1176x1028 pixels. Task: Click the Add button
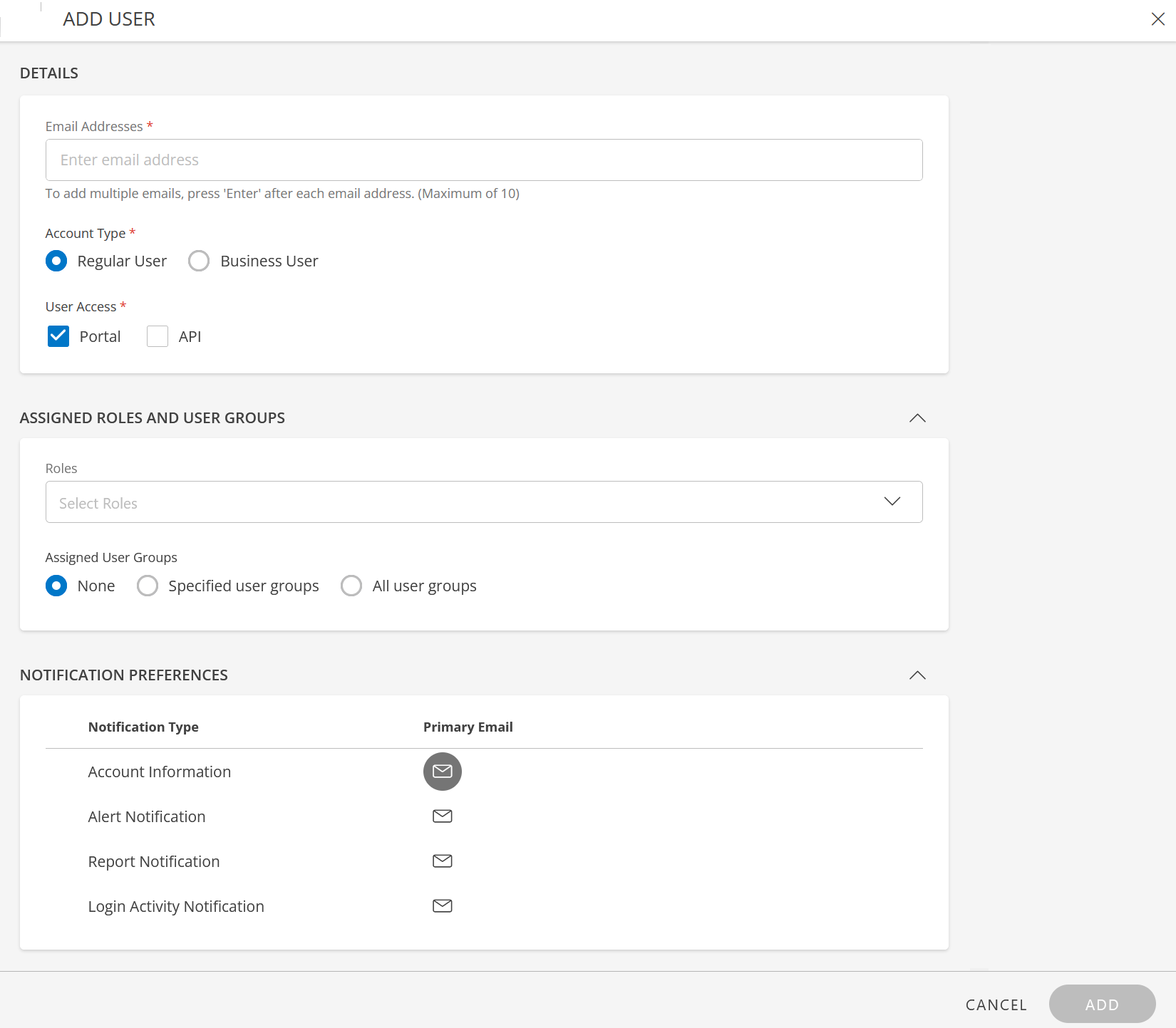tap(1102, 1004)
